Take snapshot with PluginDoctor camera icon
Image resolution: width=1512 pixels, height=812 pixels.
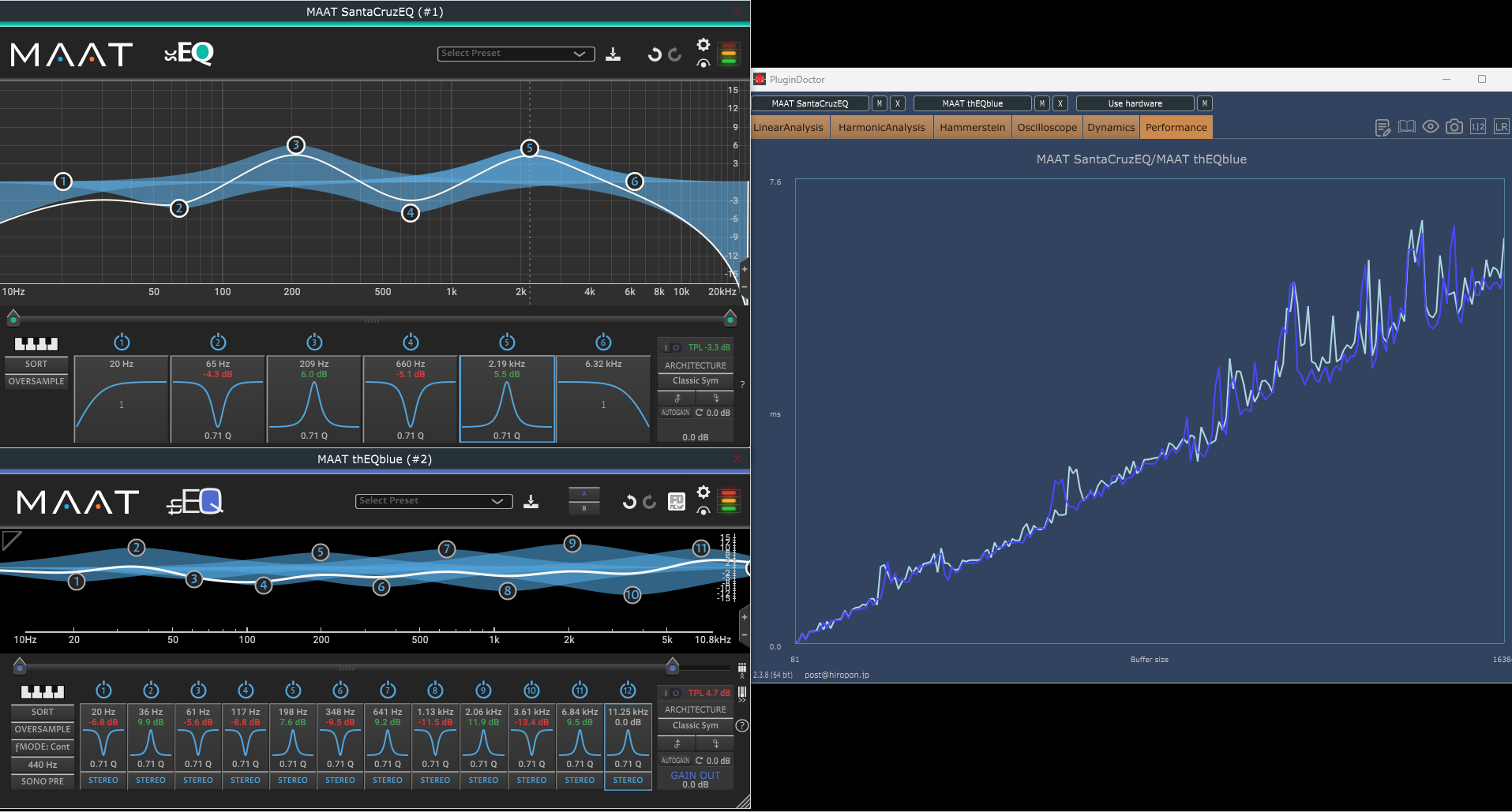(1454, 126)
